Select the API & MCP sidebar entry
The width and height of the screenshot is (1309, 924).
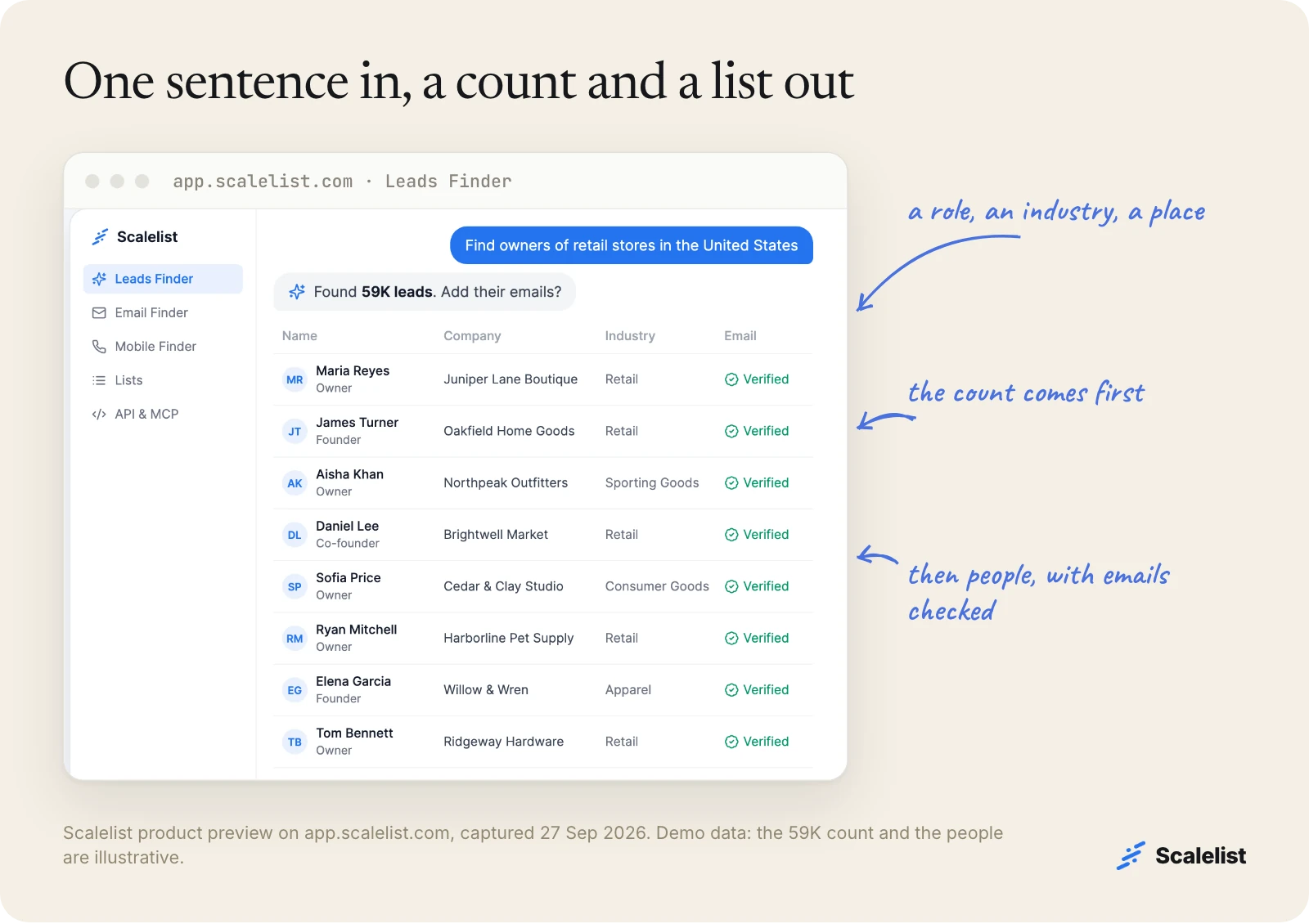coord(163,415)
